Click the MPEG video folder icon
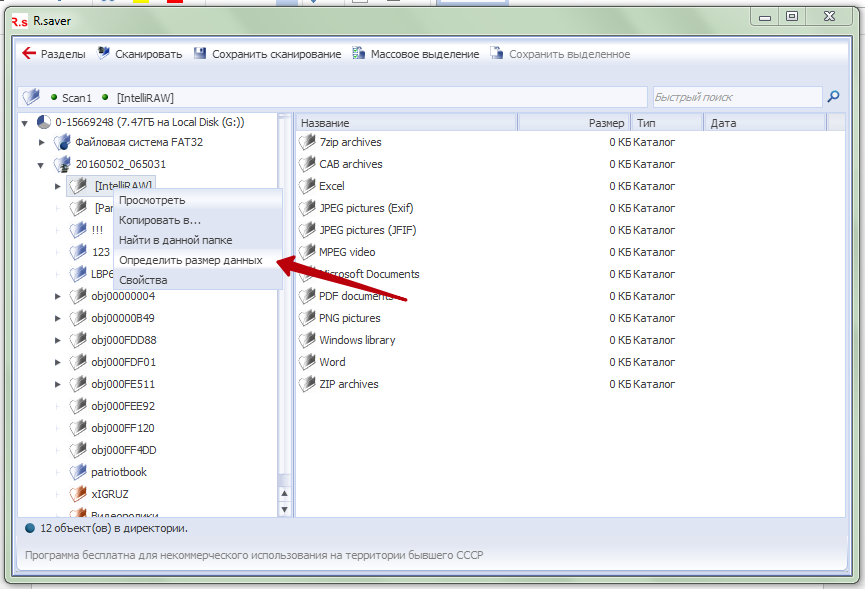Viewport: 865px width, 589px height. 307,252
